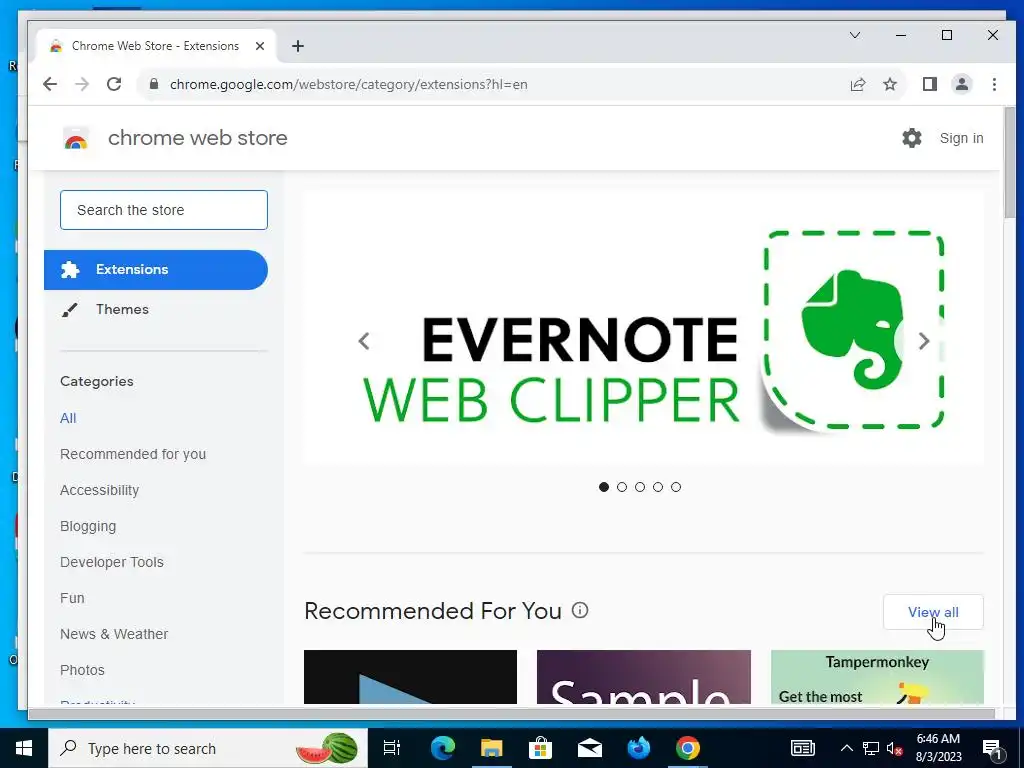Reload the Chrome Web Store page
This screenshot has height=768, width=1024.
[x=114, y=84]
